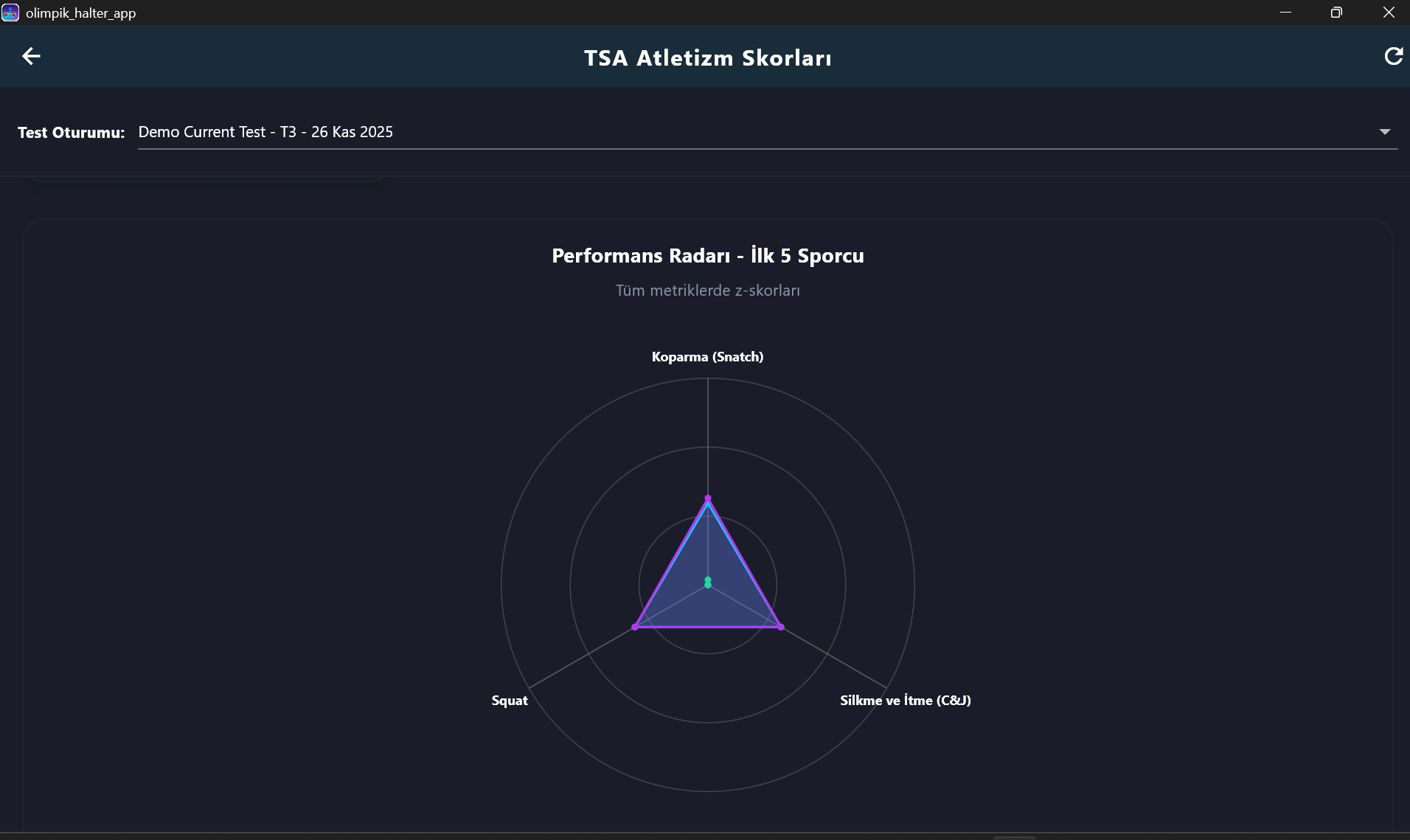This screenshot has height=840, width=1410.
Task: Click the Performans Radarı chart title
Action: pyautogui.click(x=707, y=255)
